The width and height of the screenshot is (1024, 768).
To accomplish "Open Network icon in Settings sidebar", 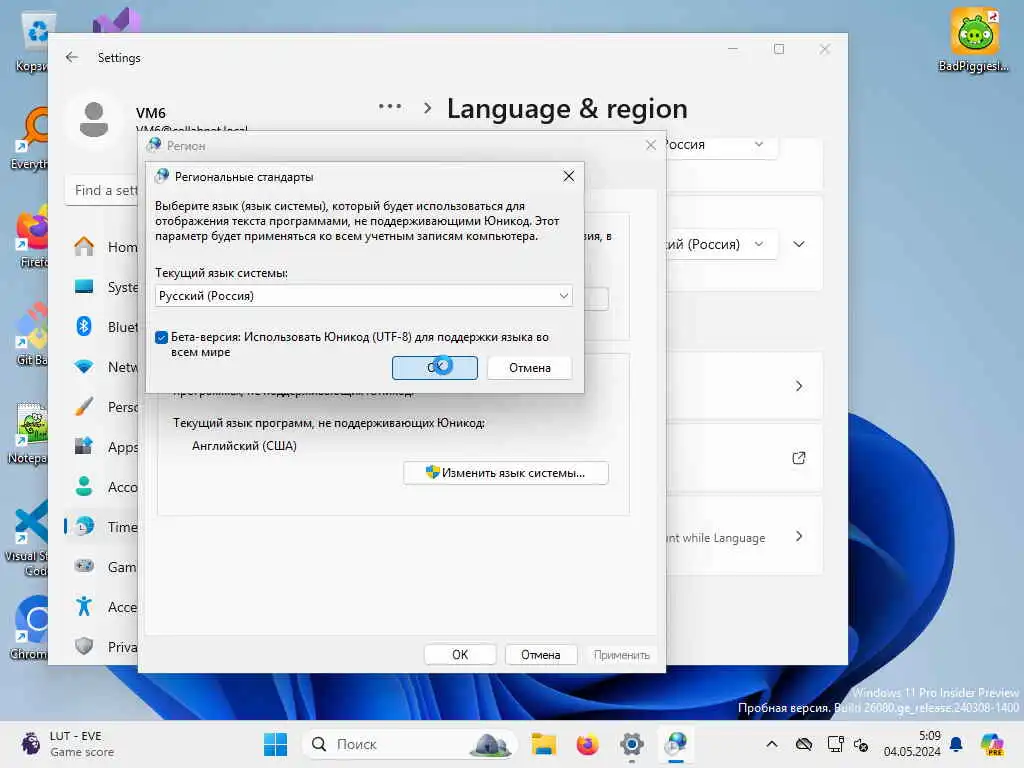I will pyautogui.click(x=84, y=367).
